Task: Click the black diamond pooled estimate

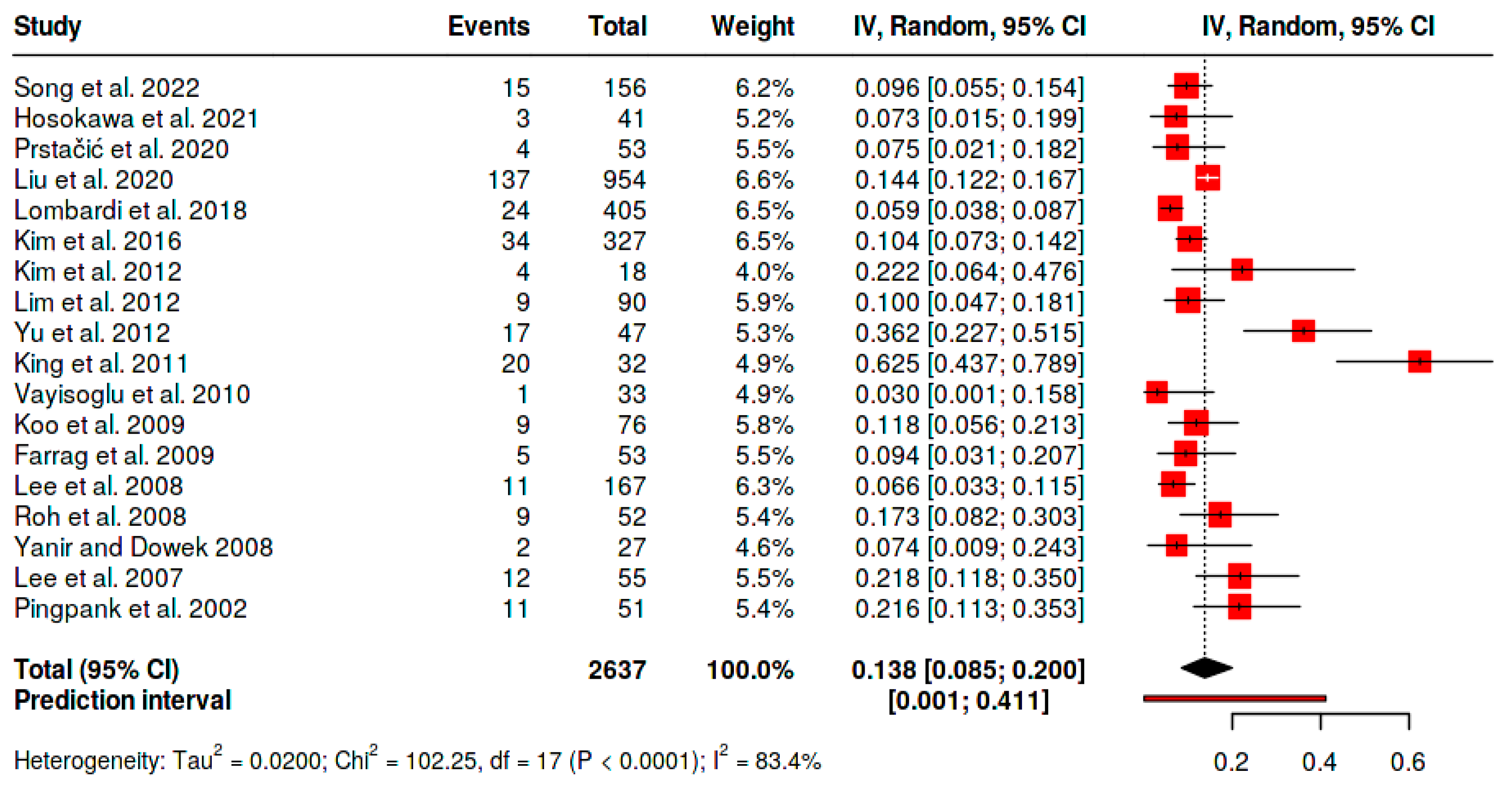Action: 1205,668
